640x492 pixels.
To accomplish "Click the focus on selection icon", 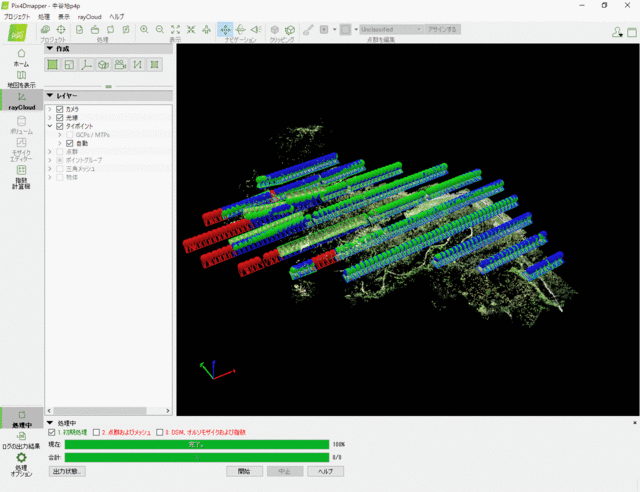I will coord(191,29).
